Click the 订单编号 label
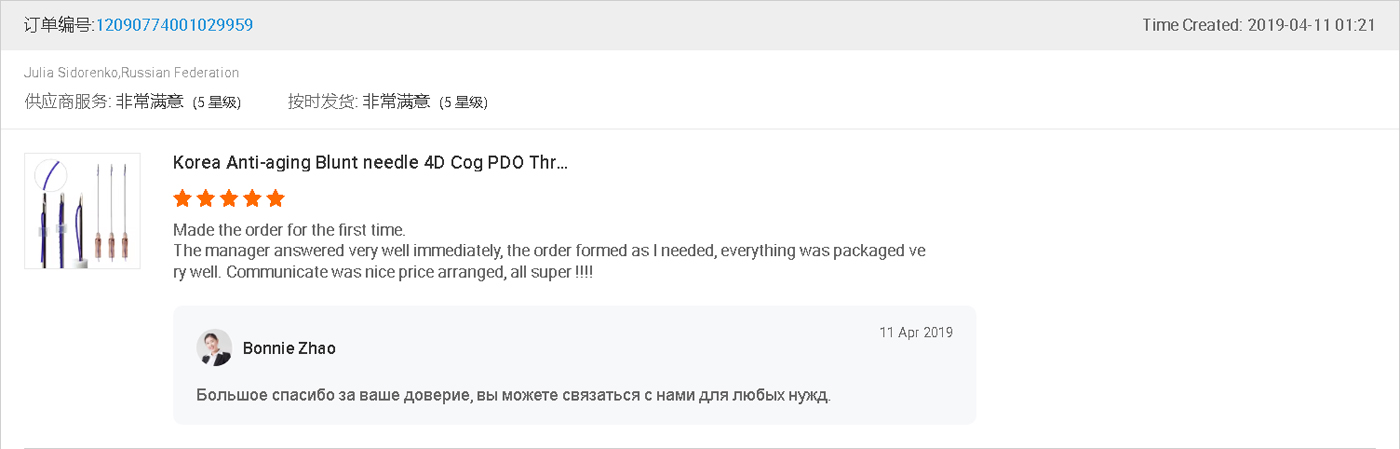1400x449 pixels. [x=58, y=25]
